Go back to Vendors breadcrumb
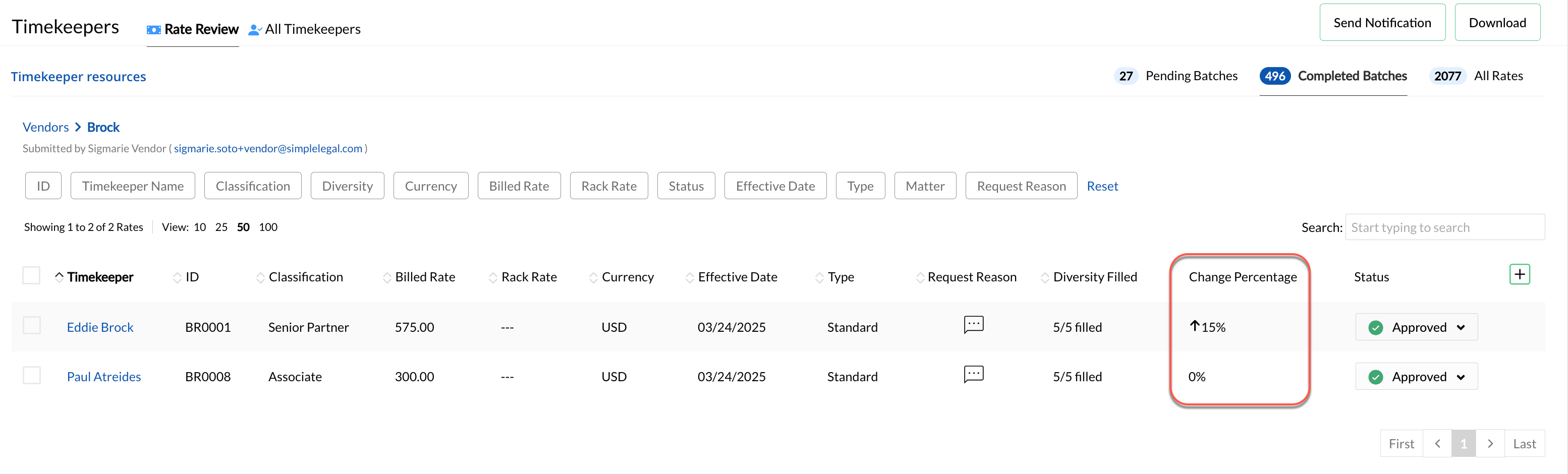 [45, 127]
